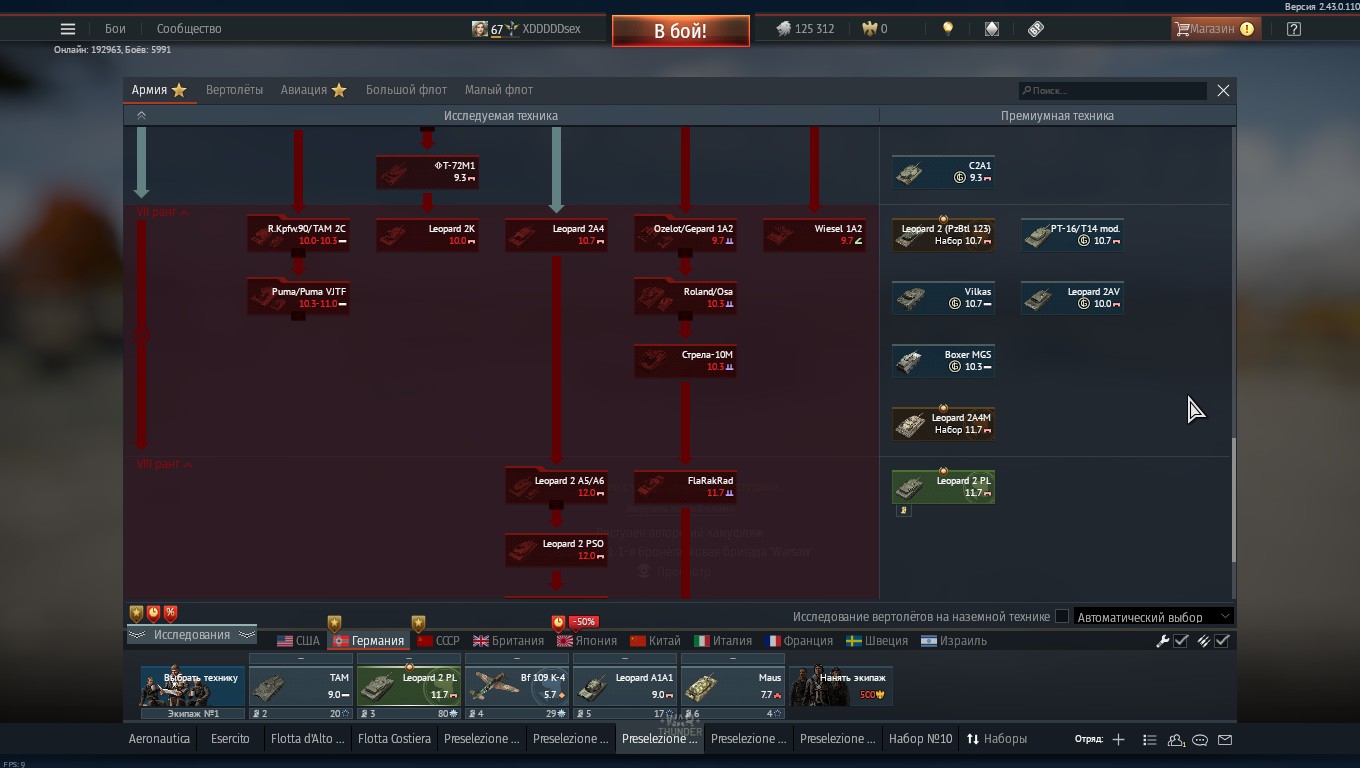Click Выбрать технику for crew №1
Screen dimensions: 1360x768
[193, 686]
